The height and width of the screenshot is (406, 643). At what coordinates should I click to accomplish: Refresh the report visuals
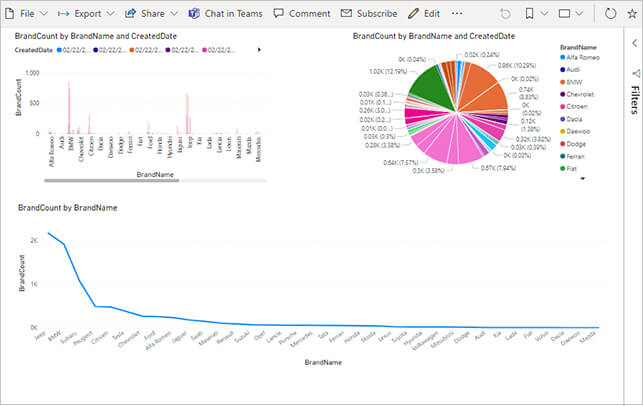point(611,14)
